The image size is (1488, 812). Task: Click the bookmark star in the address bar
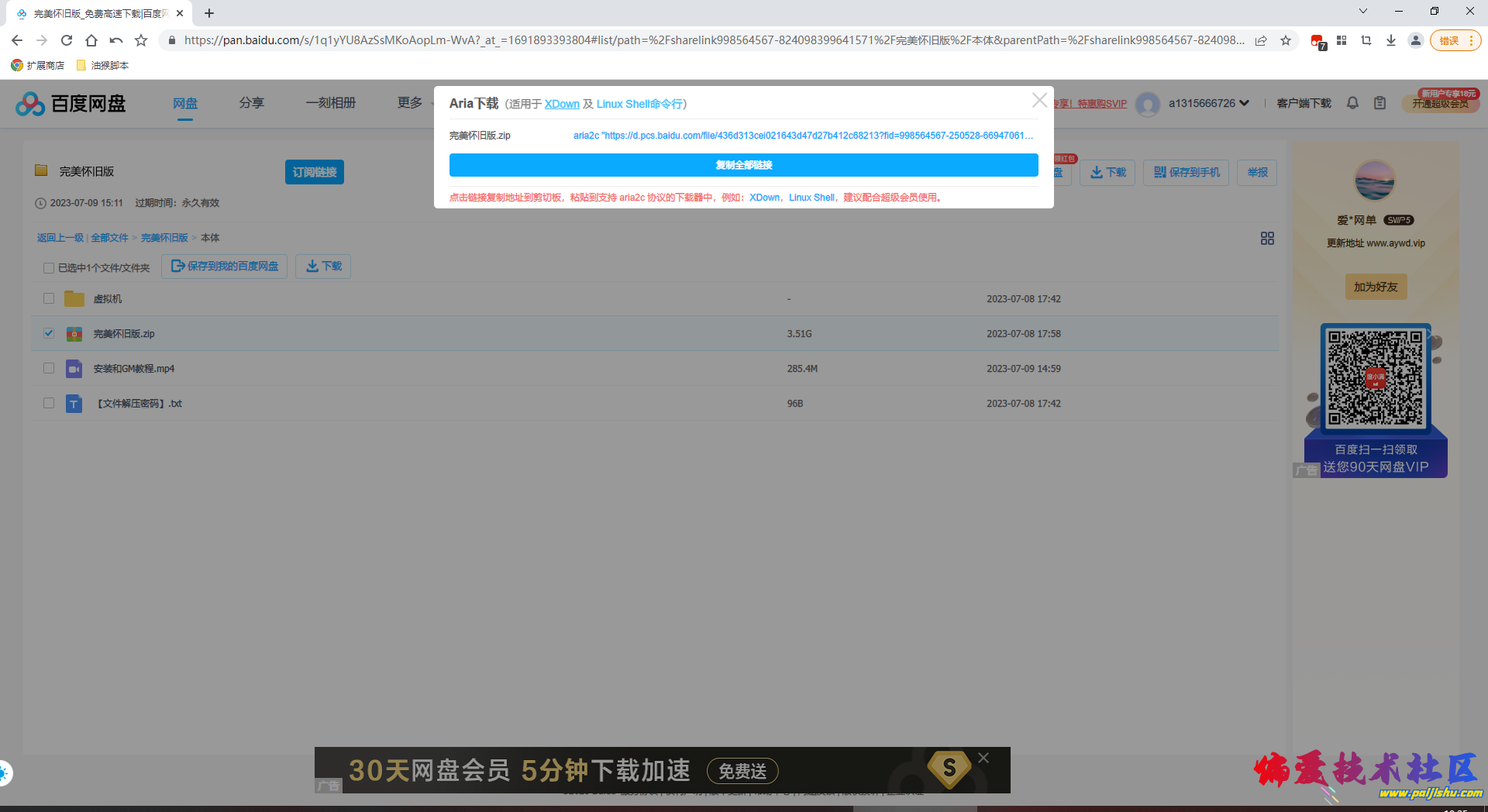(1286, 40)
